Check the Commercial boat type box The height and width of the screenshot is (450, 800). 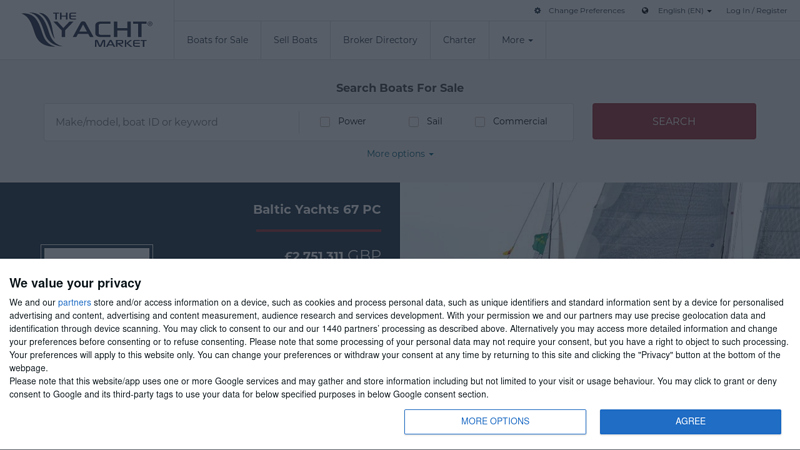click(480, 122)
